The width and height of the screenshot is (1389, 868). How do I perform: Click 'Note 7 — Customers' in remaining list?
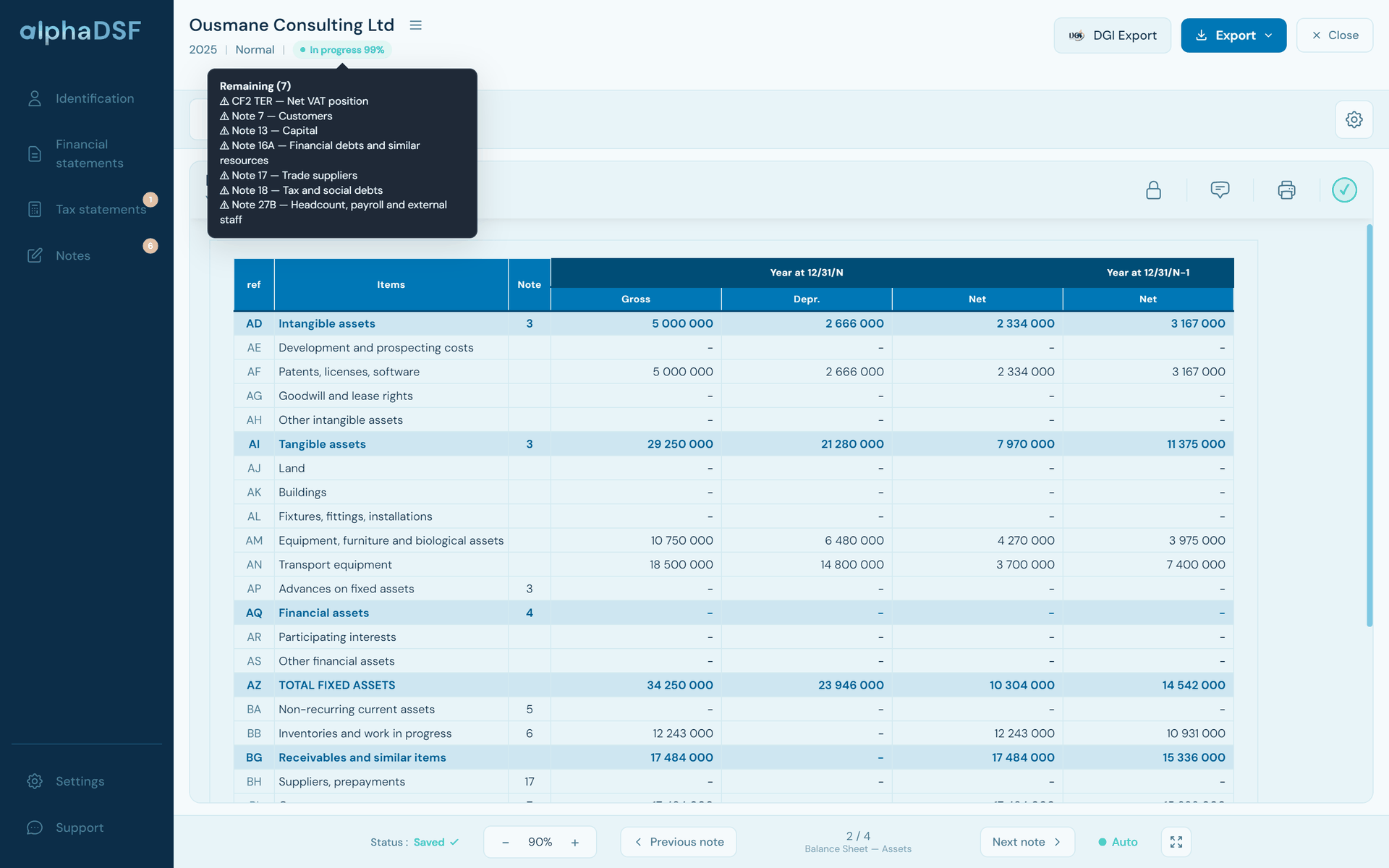point(276,116)
